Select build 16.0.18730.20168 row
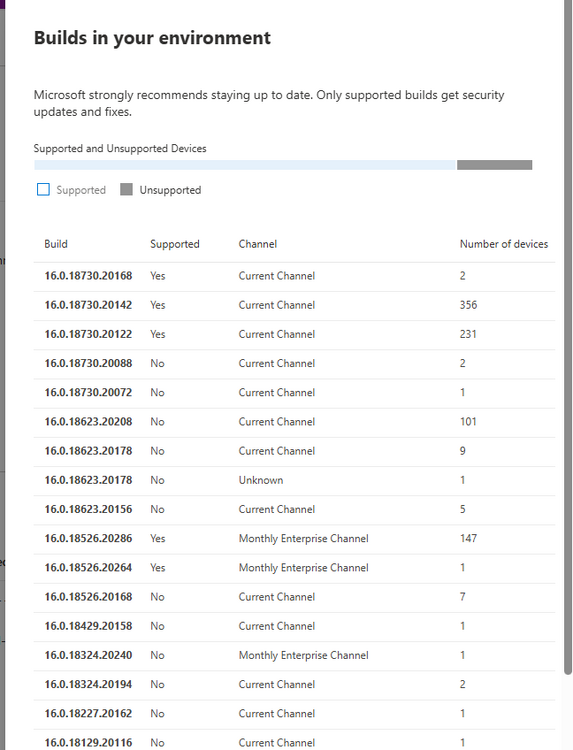The width and height of the screenshot is (573, 750). (x=294, y=276)
